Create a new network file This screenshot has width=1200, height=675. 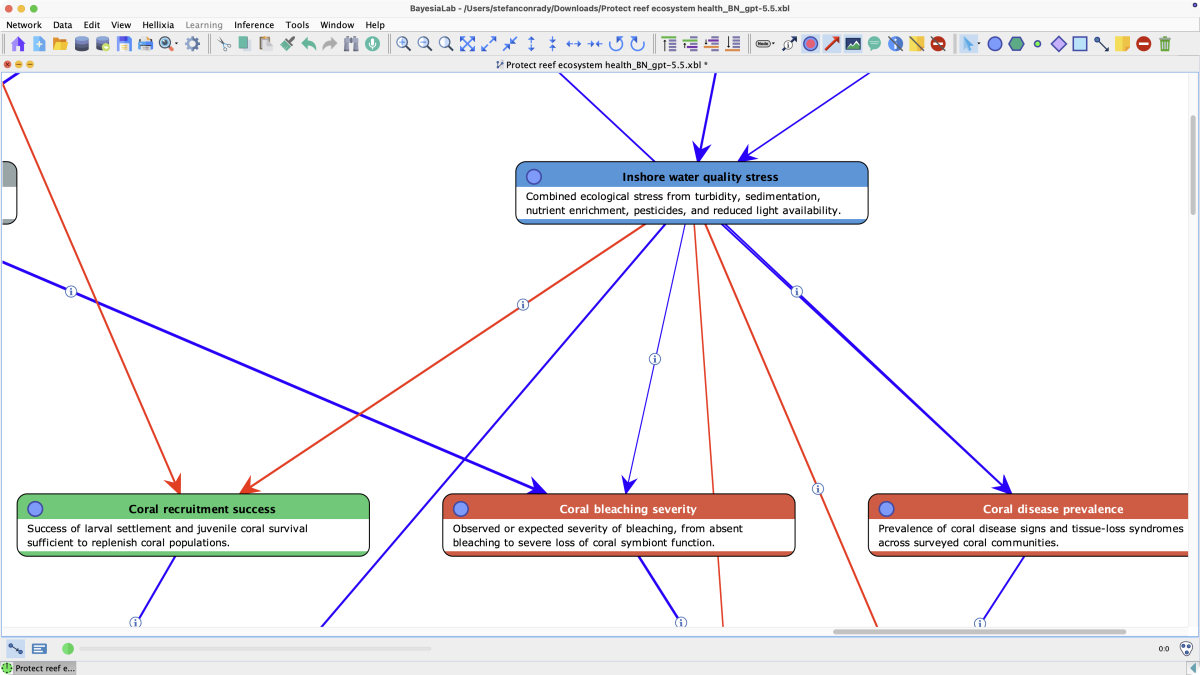coord(39,44)
